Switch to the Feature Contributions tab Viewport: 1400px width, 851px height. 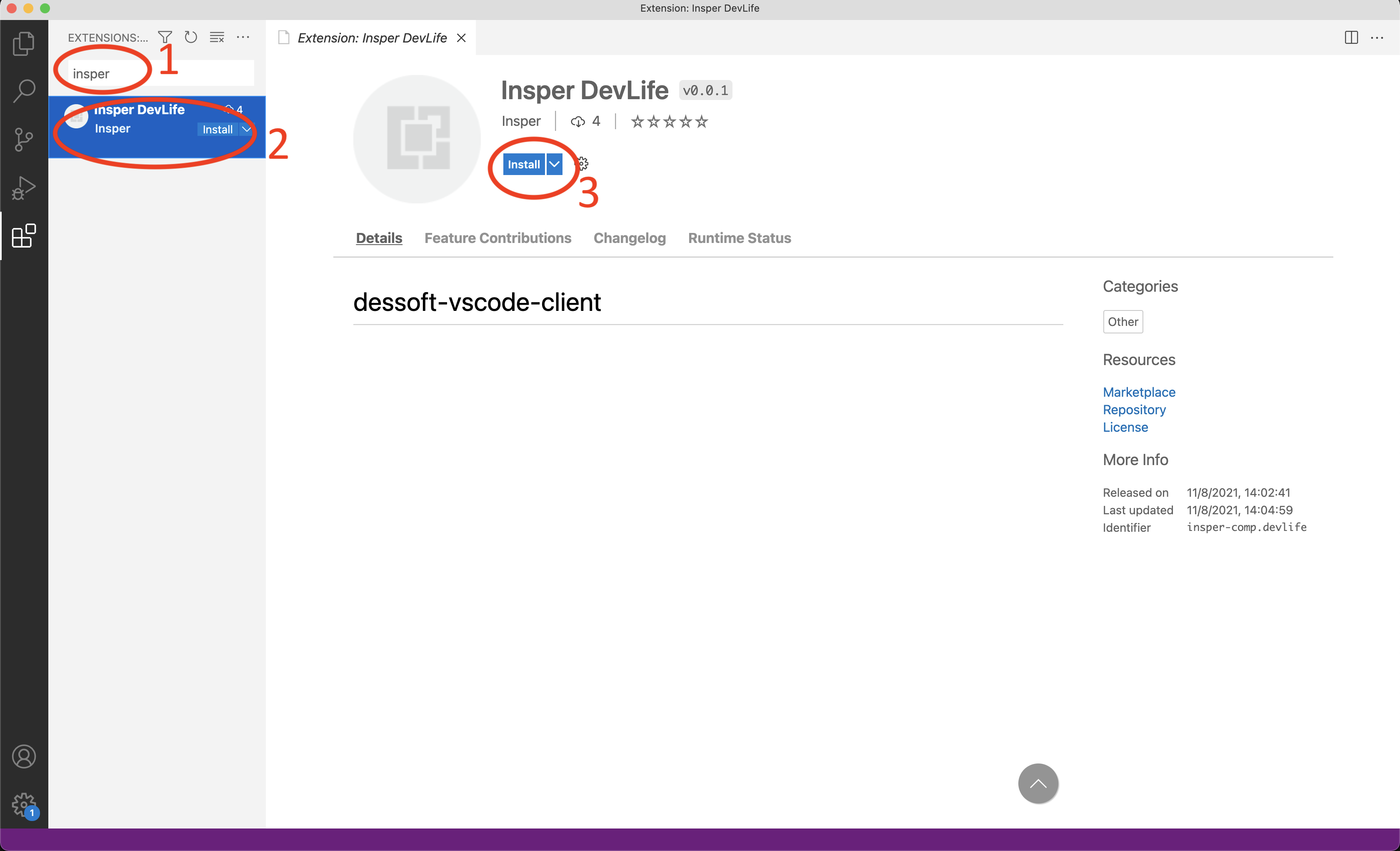pyautogui.click(x=498, y=238)
